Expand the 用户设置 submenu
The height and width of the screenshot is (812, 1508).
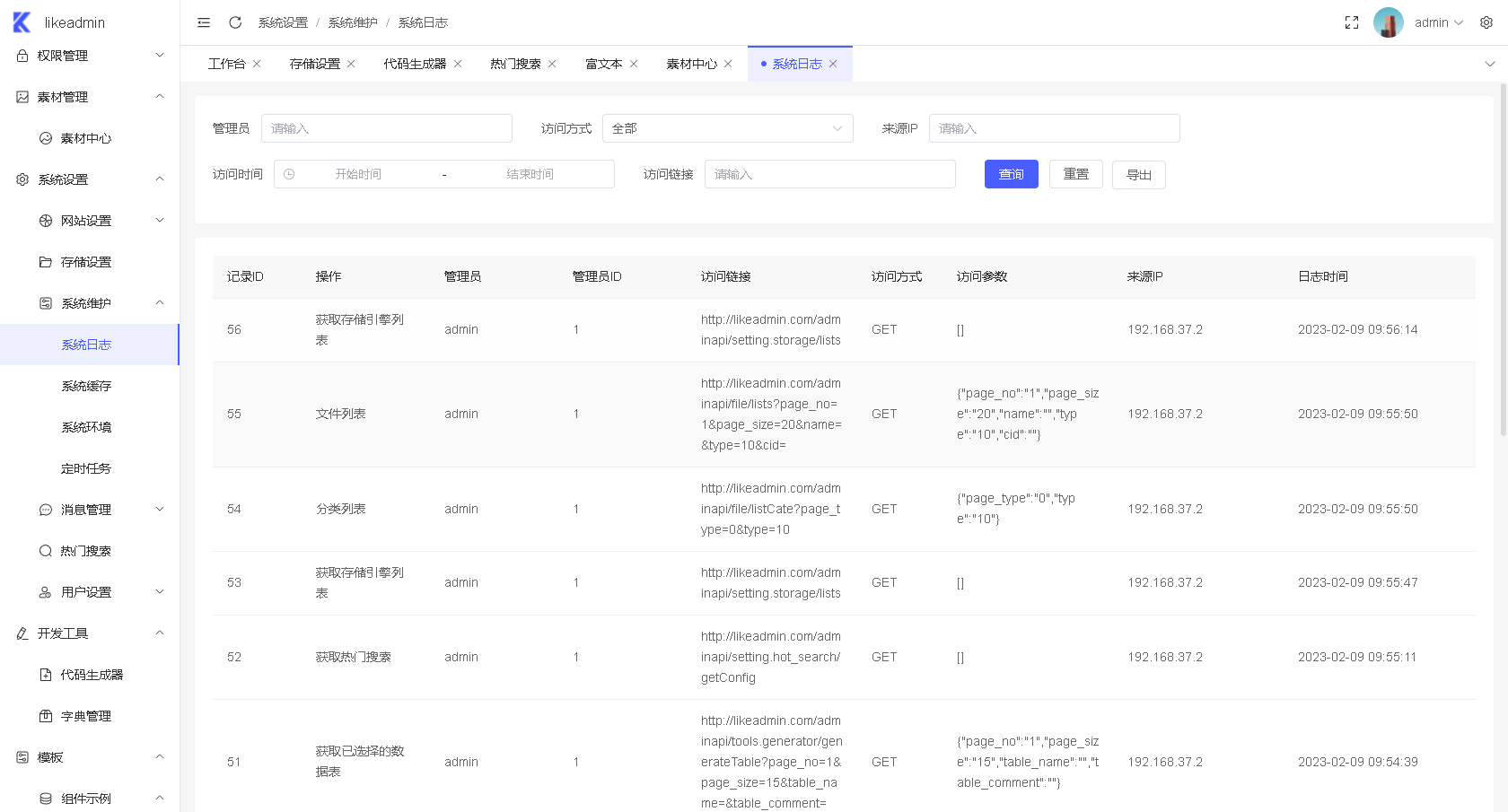(90, 592)
